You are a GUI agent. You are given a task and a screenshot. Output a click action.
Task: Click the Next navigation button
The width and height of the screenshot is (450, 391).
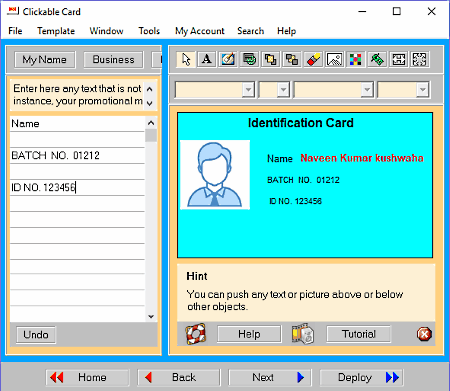(270, 377)
